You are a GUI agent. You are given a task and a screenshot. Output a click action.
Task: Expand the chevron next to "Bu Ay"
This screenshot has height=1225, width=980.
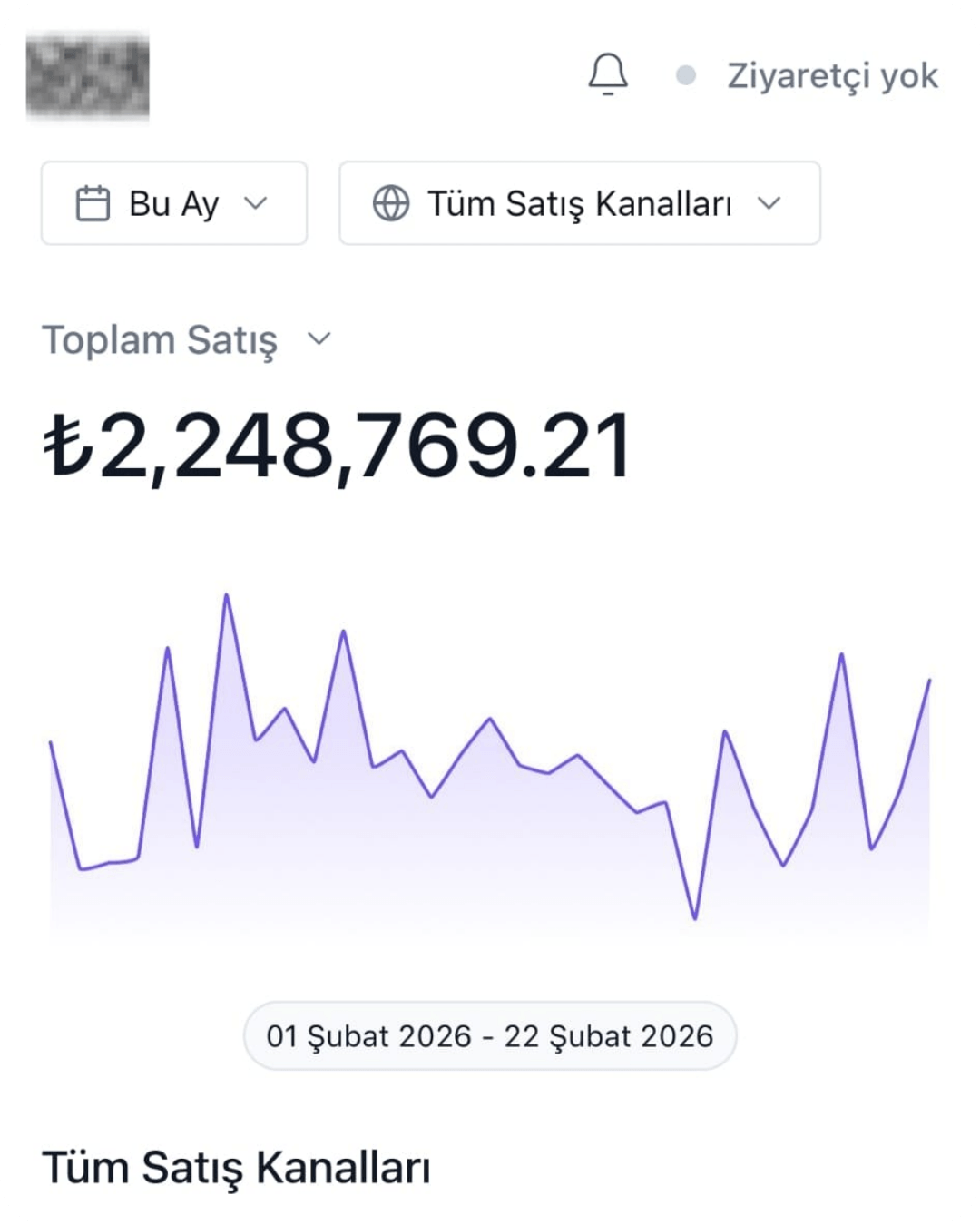(256, 203)
